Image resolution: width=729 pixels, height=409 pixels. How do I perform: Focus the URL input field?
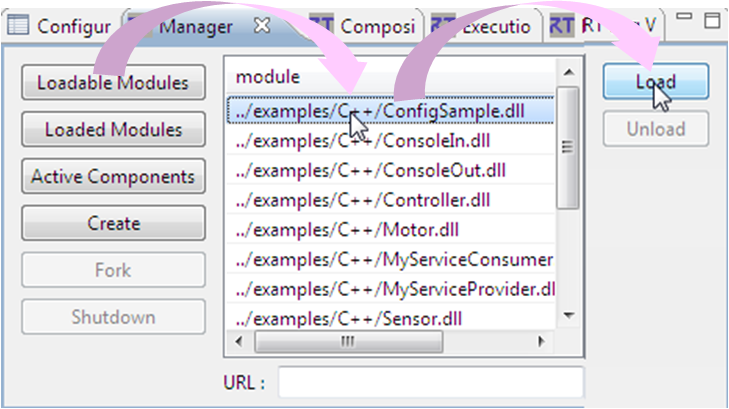(x=431, y=383)
